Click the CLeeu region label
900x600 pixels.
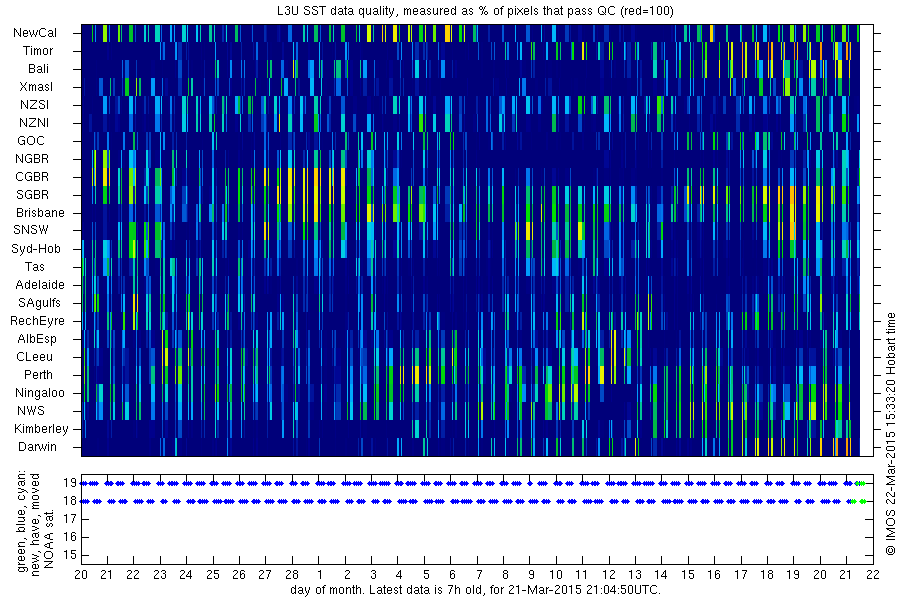[34, 357]
